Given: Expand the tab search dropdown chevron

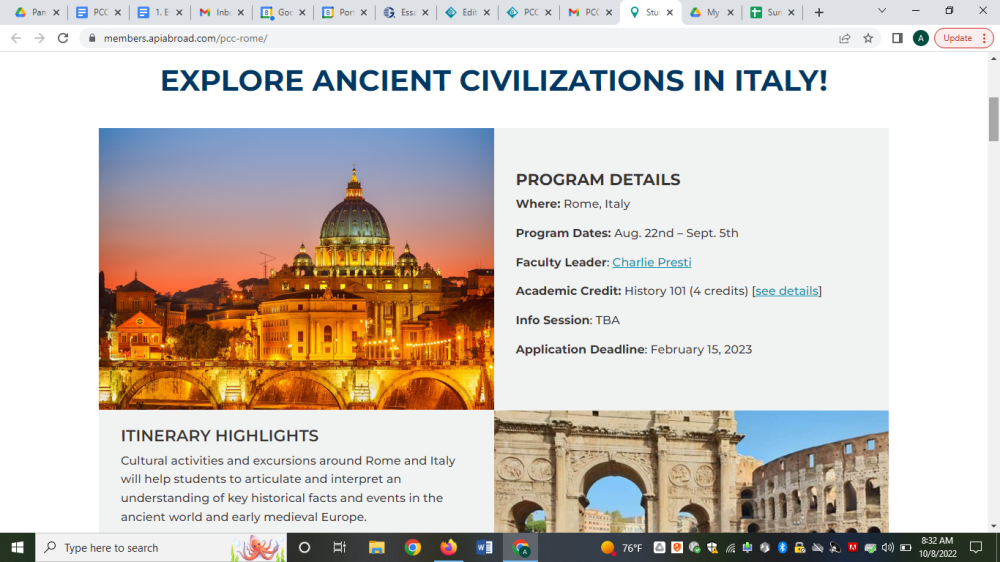Looking at the screenshot, I should point(881,11).
